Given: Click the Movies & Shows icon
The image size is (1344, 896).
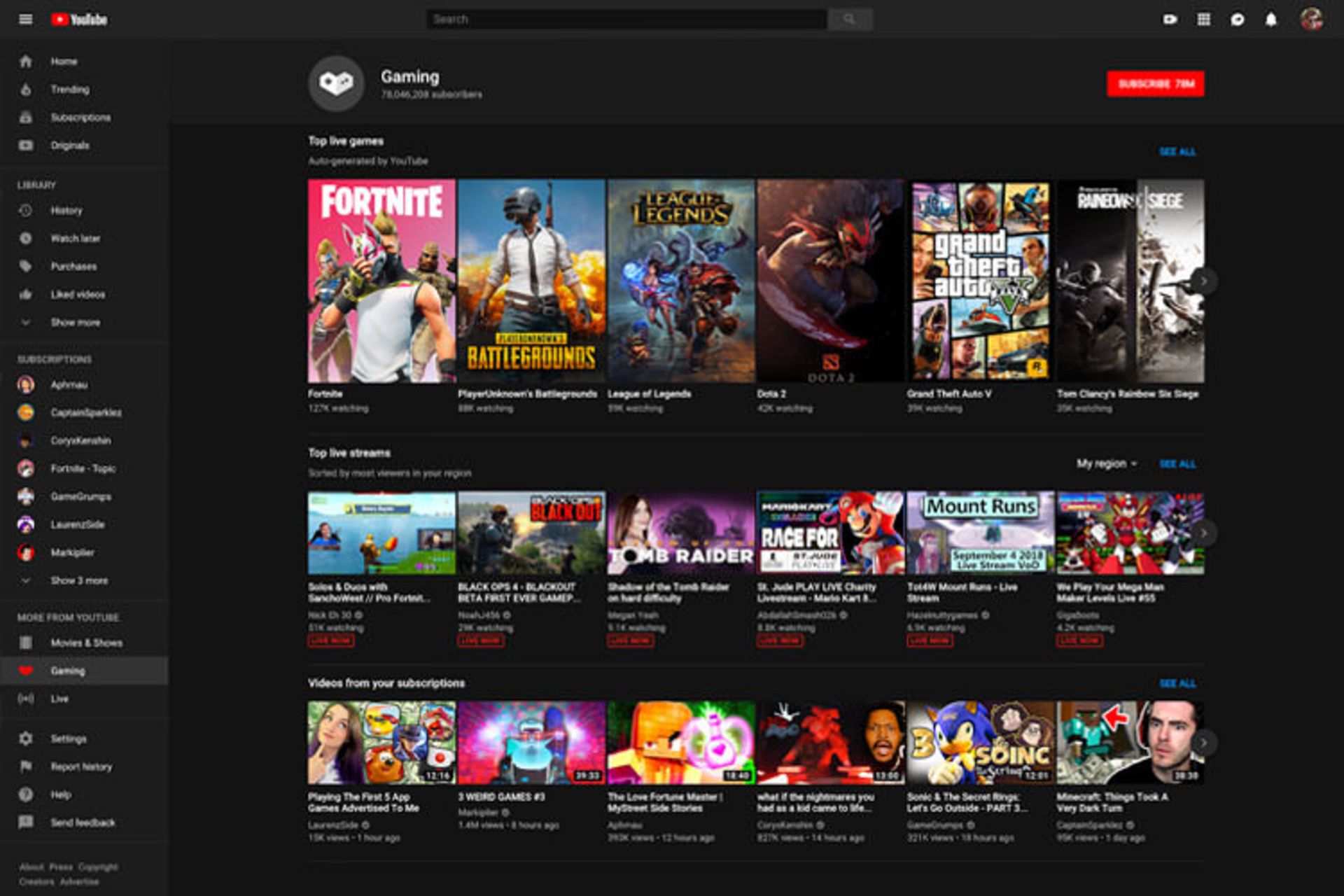Looking at the screenshot, I should tap(26, 643).
